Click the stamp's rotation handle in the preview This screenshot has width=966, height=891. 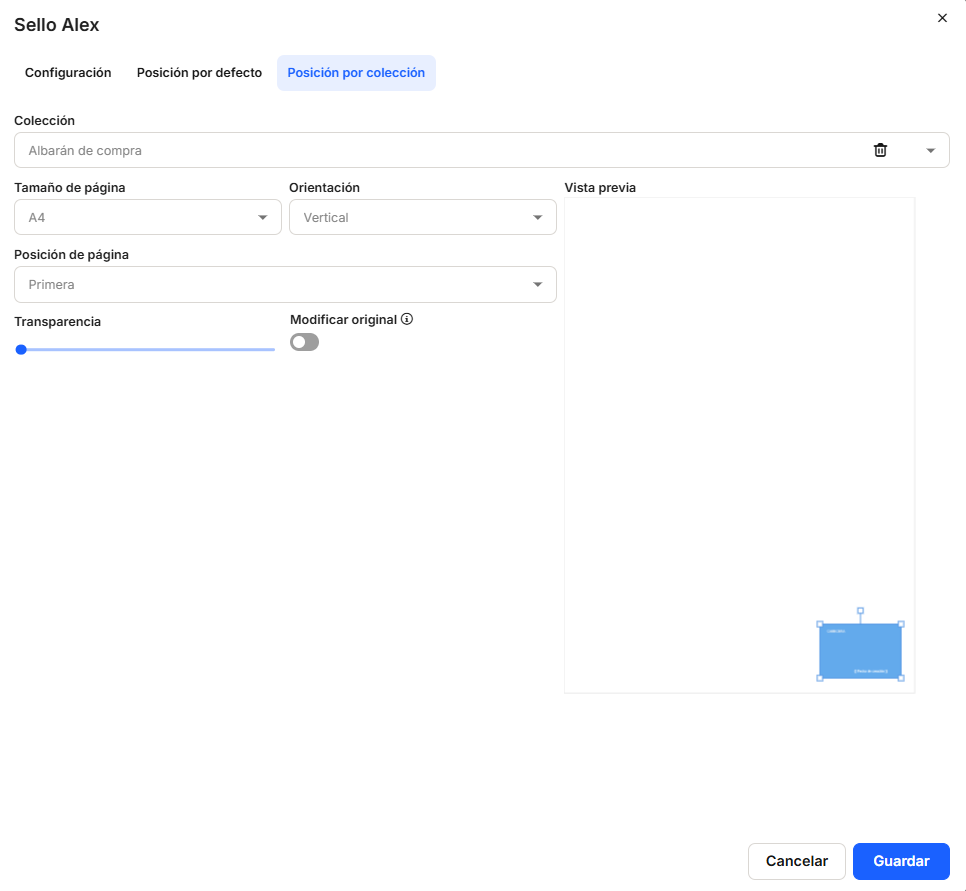[x=860, y=610]
